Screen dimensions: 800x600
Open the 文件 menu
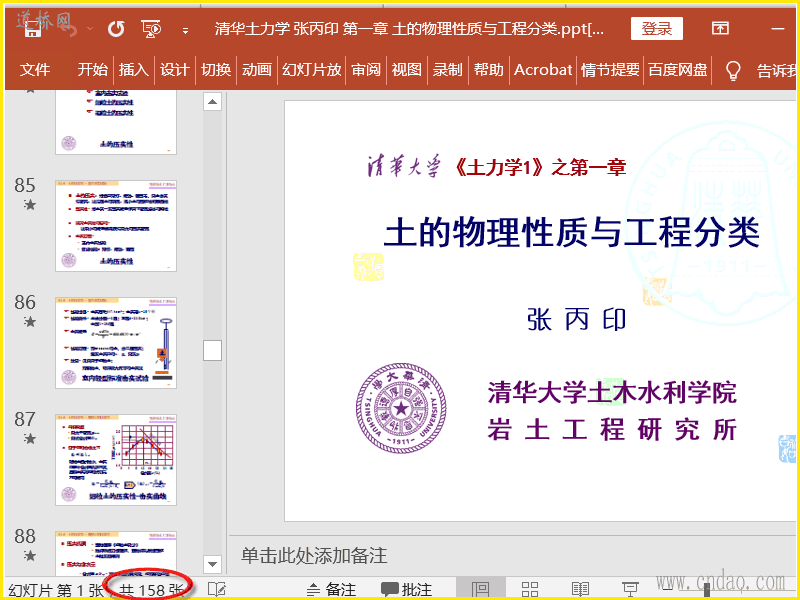click(x=35, y=70)
